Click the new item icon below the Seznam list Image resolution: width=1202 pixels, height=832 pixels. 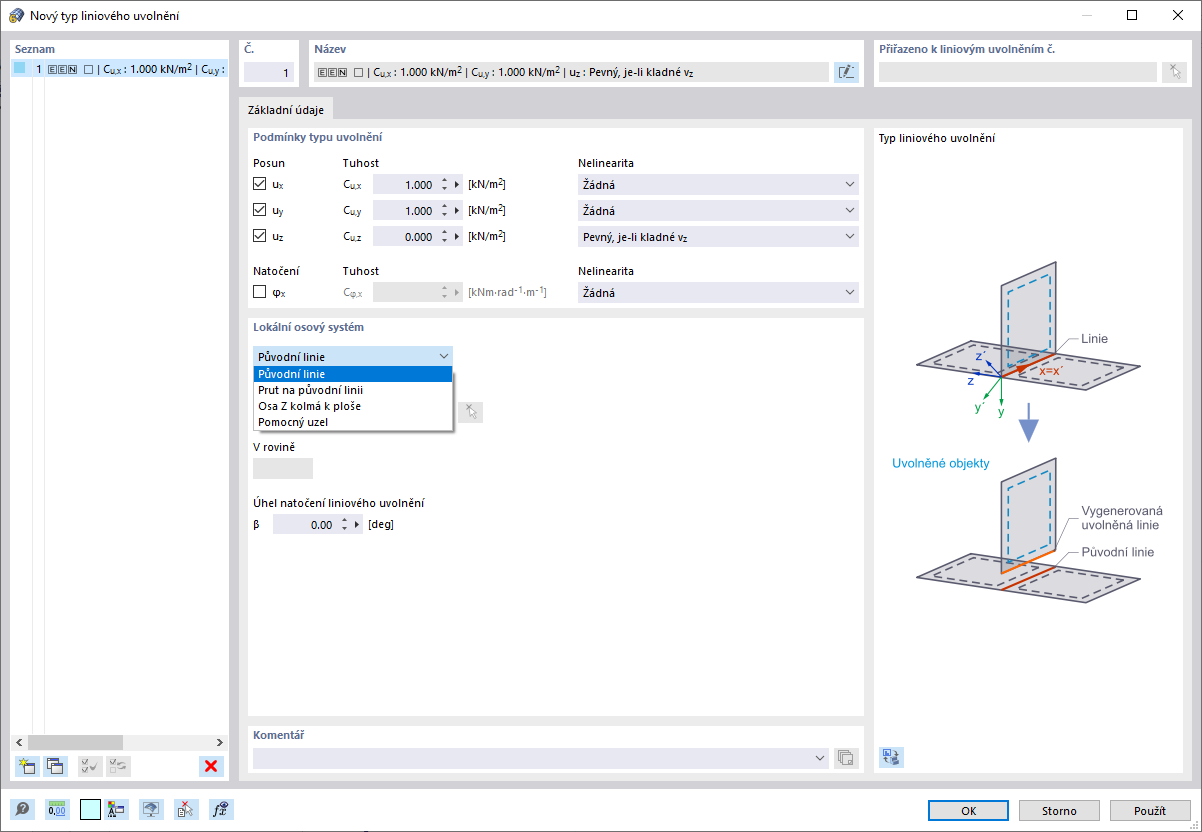[26, 766]
